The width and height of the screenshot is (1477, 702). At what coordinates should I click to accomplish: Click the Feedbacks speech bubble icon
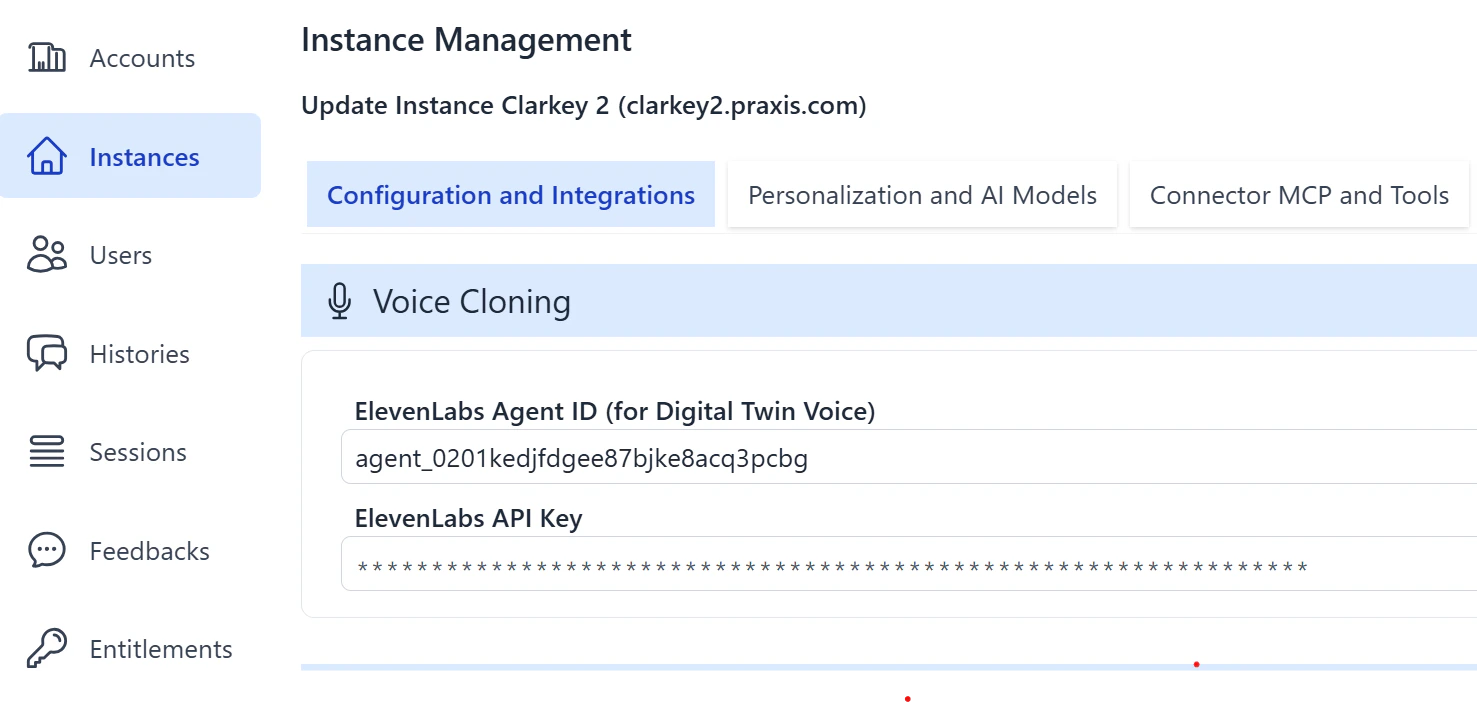(x=47, y=551)
